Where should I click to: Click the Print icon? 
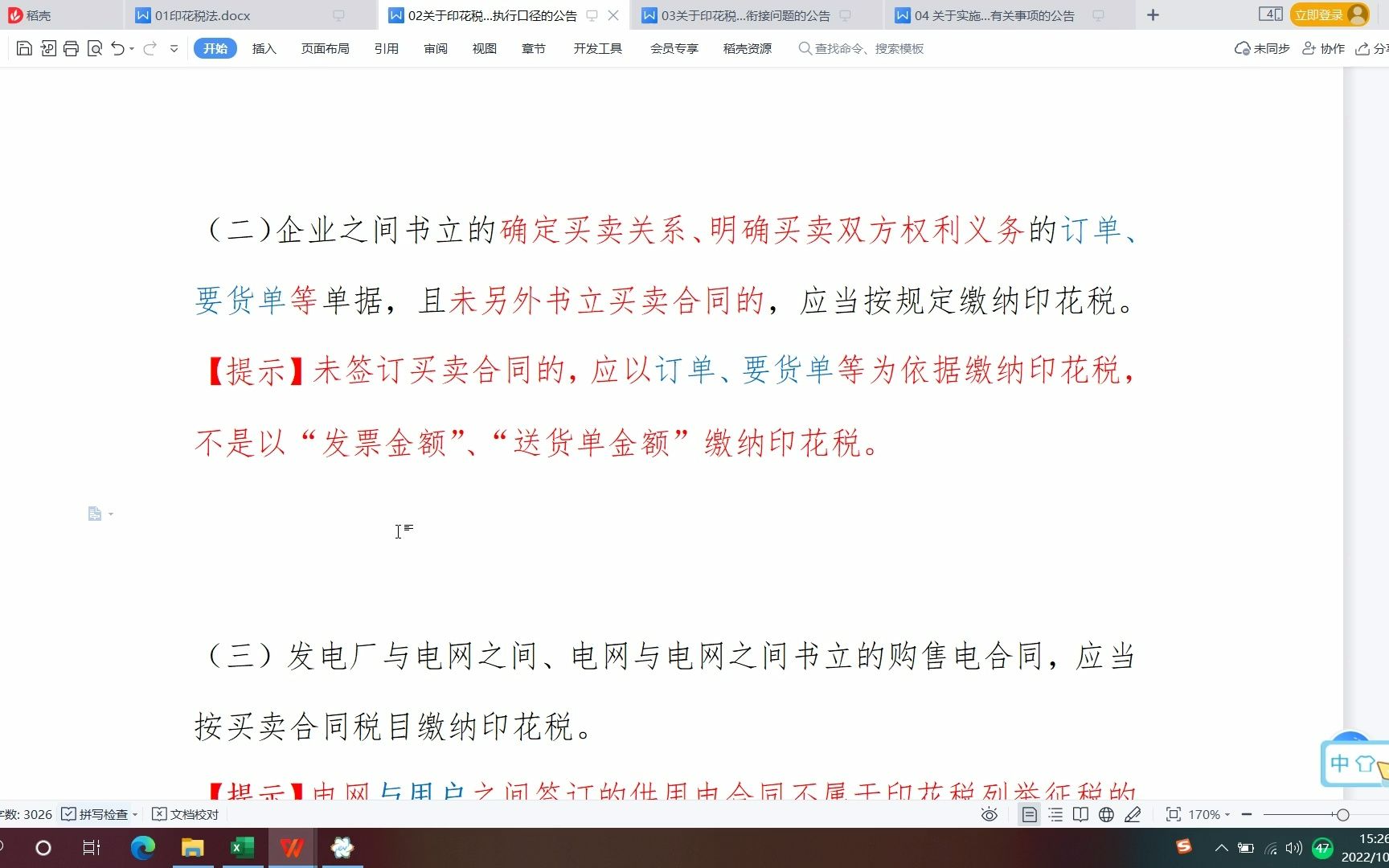click(71, 49)
